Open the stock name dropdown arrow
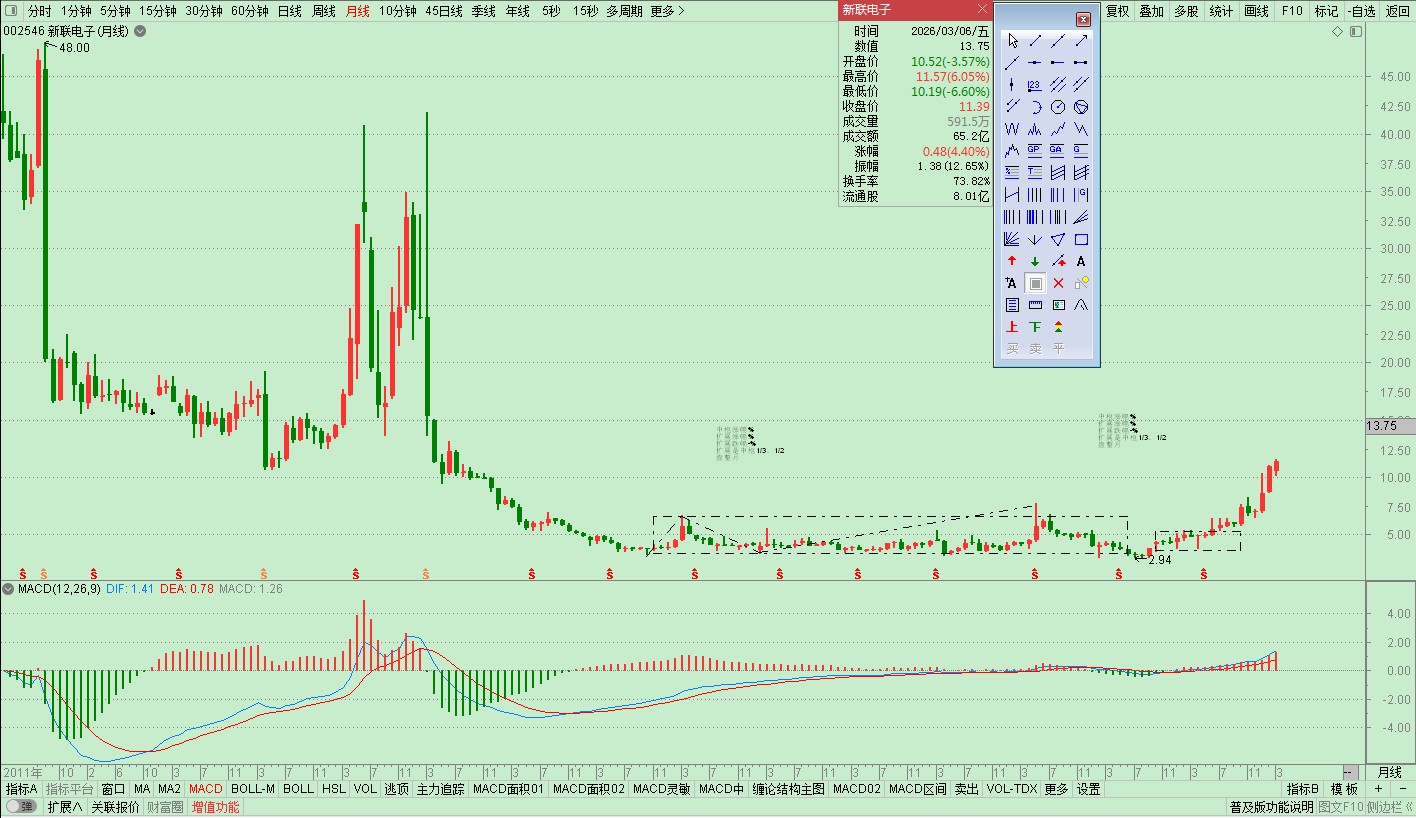The width and height of the screenshot is (1416, 818). 140,31
